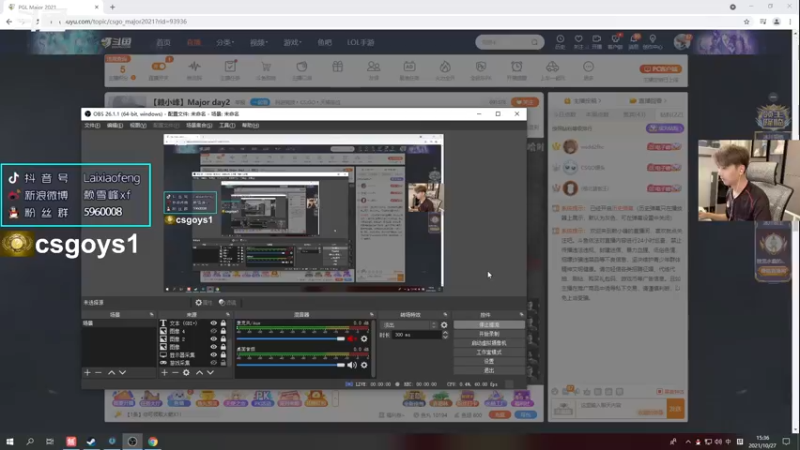Open the checklist task icon in streamer toolbar

(230, 67)
